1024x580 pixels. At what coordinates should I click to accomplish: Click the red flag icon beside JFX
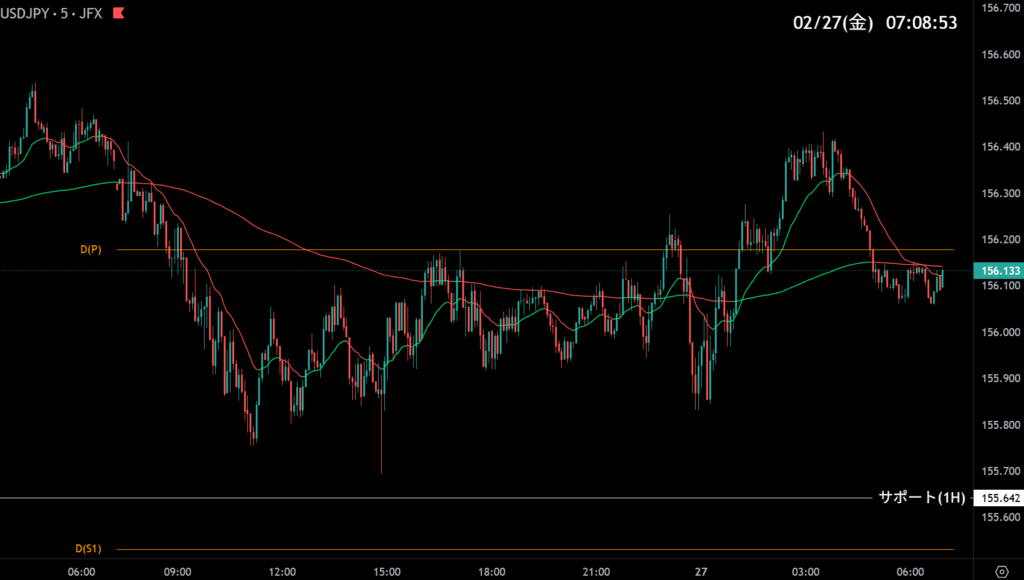pyautogui.click(x=119, y=14)
